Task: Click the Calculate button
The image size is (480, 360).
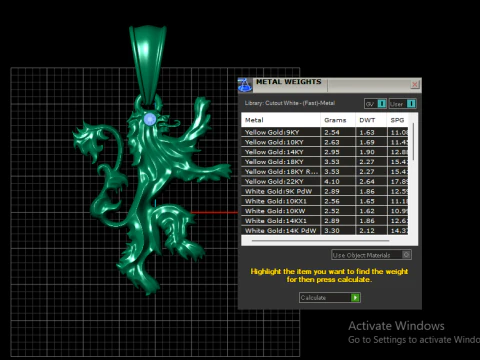Action: pyautogui.click(x=330, y=297)
